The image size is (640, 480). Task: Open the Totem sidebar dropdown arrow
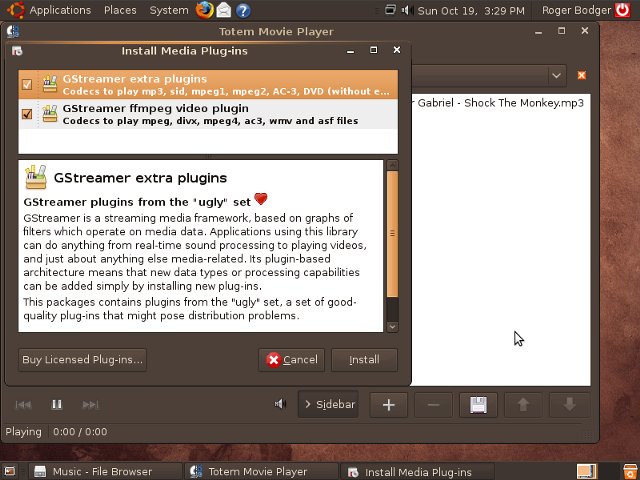556,76
